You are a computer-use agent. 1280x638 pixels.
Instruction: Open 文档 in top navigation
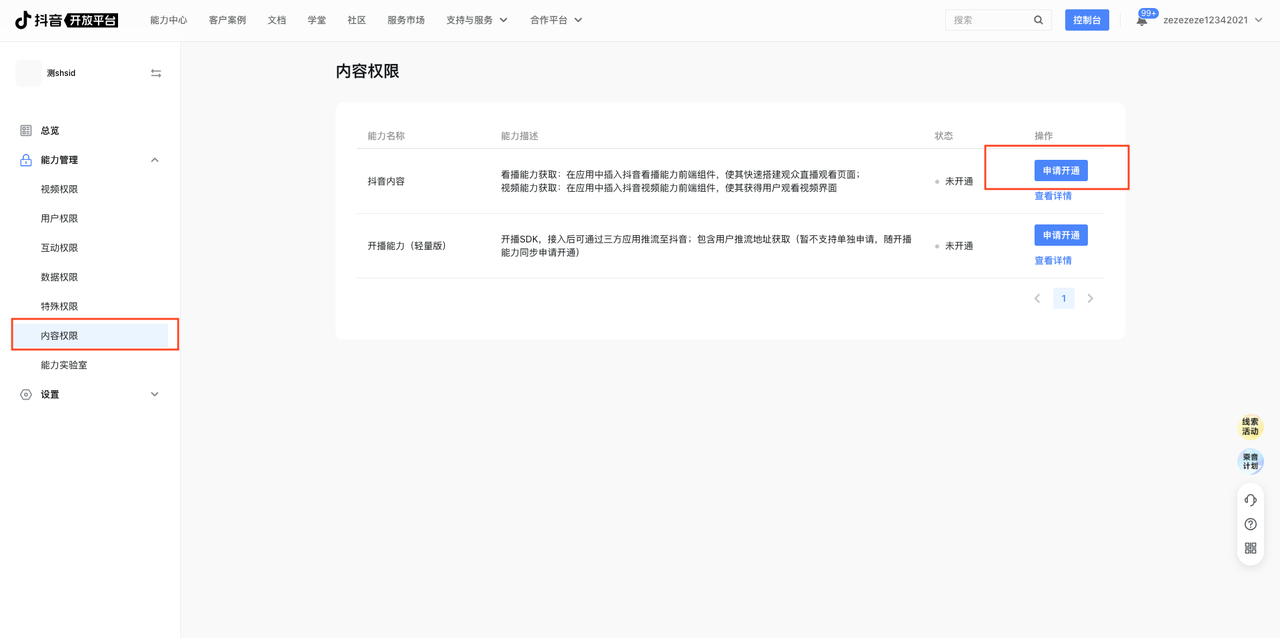pyautogui.click(x=277, y=20)
